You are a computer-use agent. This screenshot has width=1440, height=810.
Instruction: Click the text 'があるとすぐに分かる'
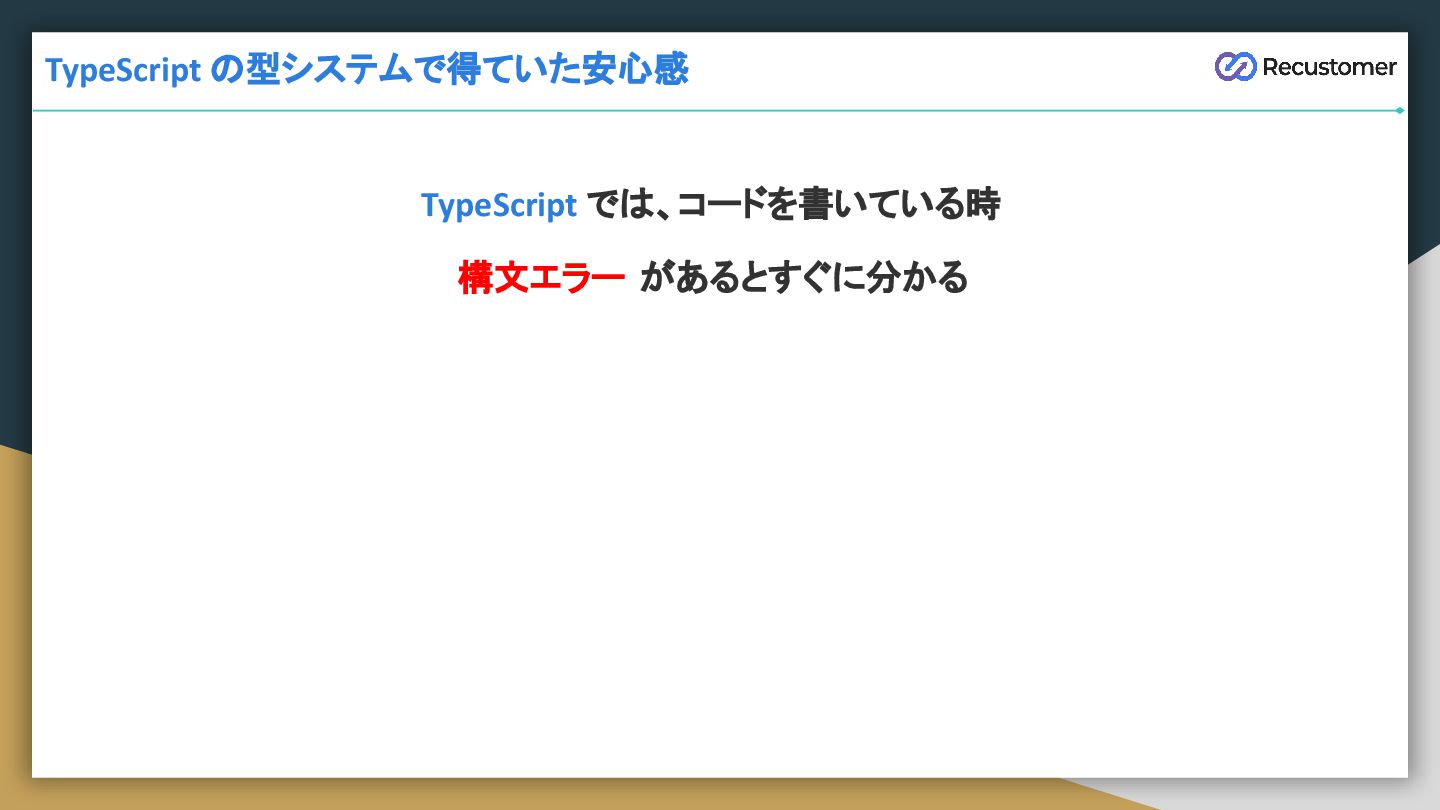(x=804, y=277)
